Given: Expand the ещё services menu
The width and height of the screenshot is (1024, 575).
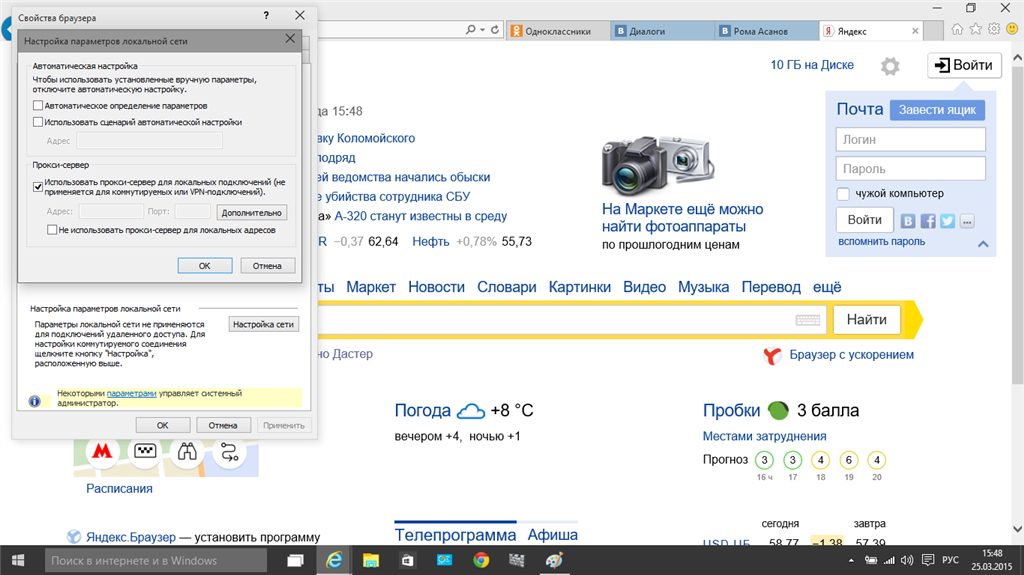Looking at the screenshot, I should (x=827, y=287).
